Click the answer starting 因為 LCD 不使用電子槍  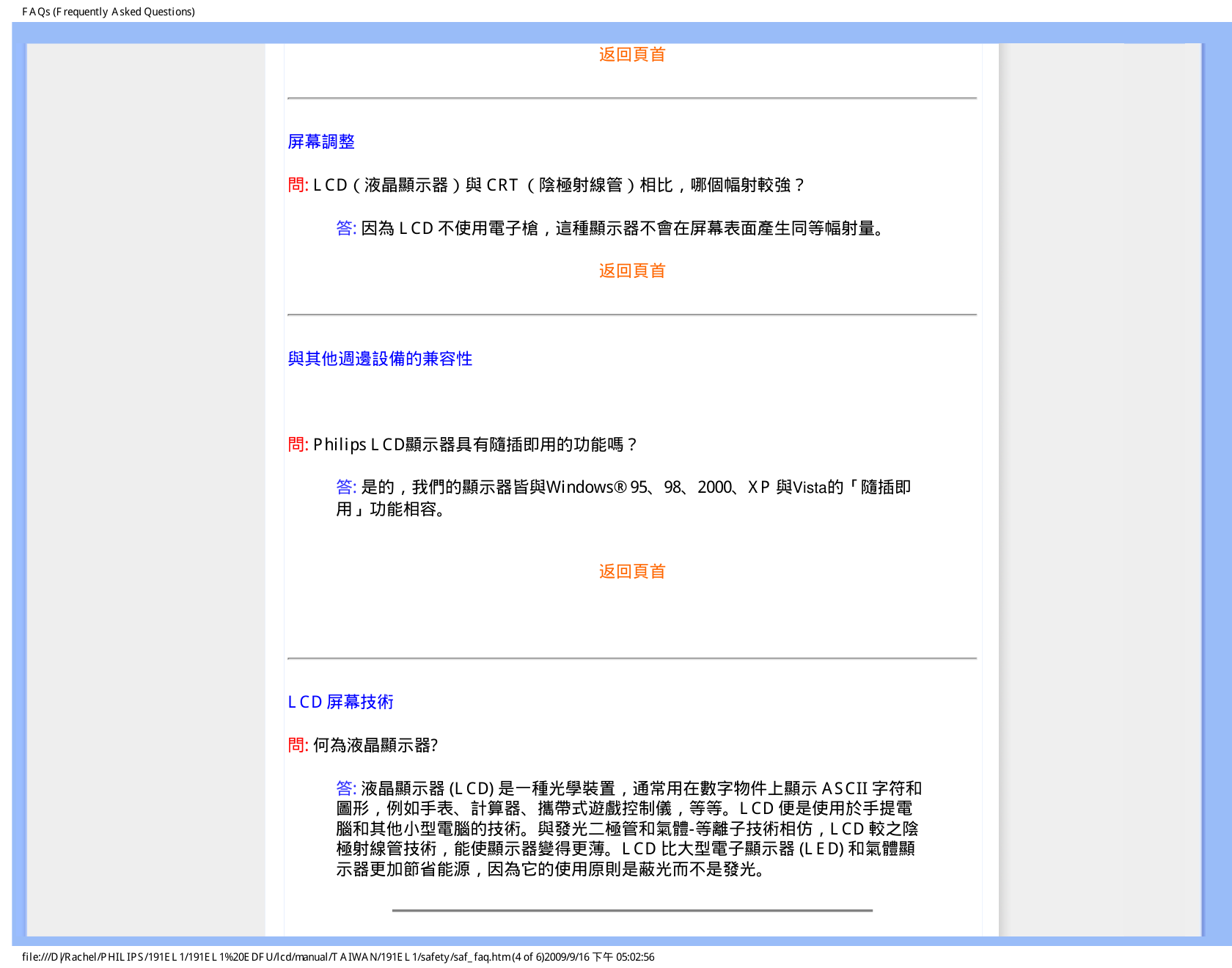click(x=610, y=228)
